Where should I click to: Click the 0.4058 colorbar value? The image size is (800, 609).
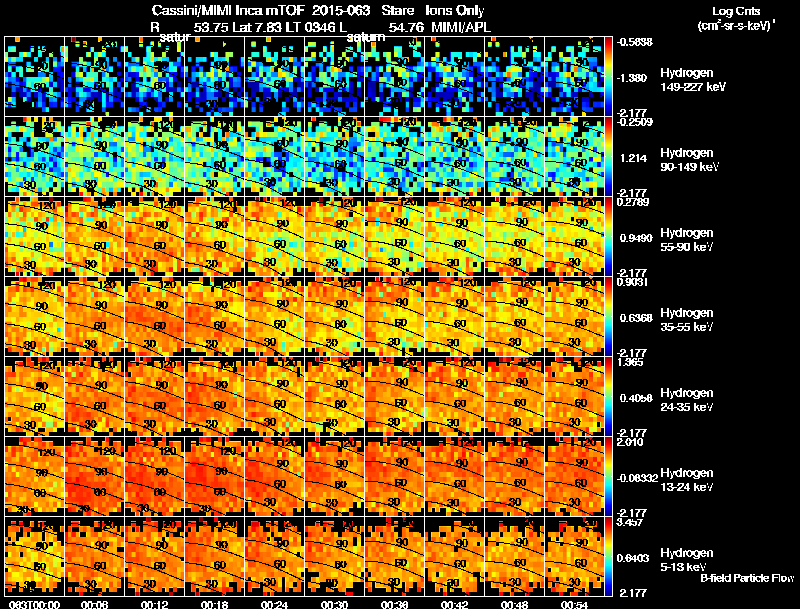coord(636,398)
